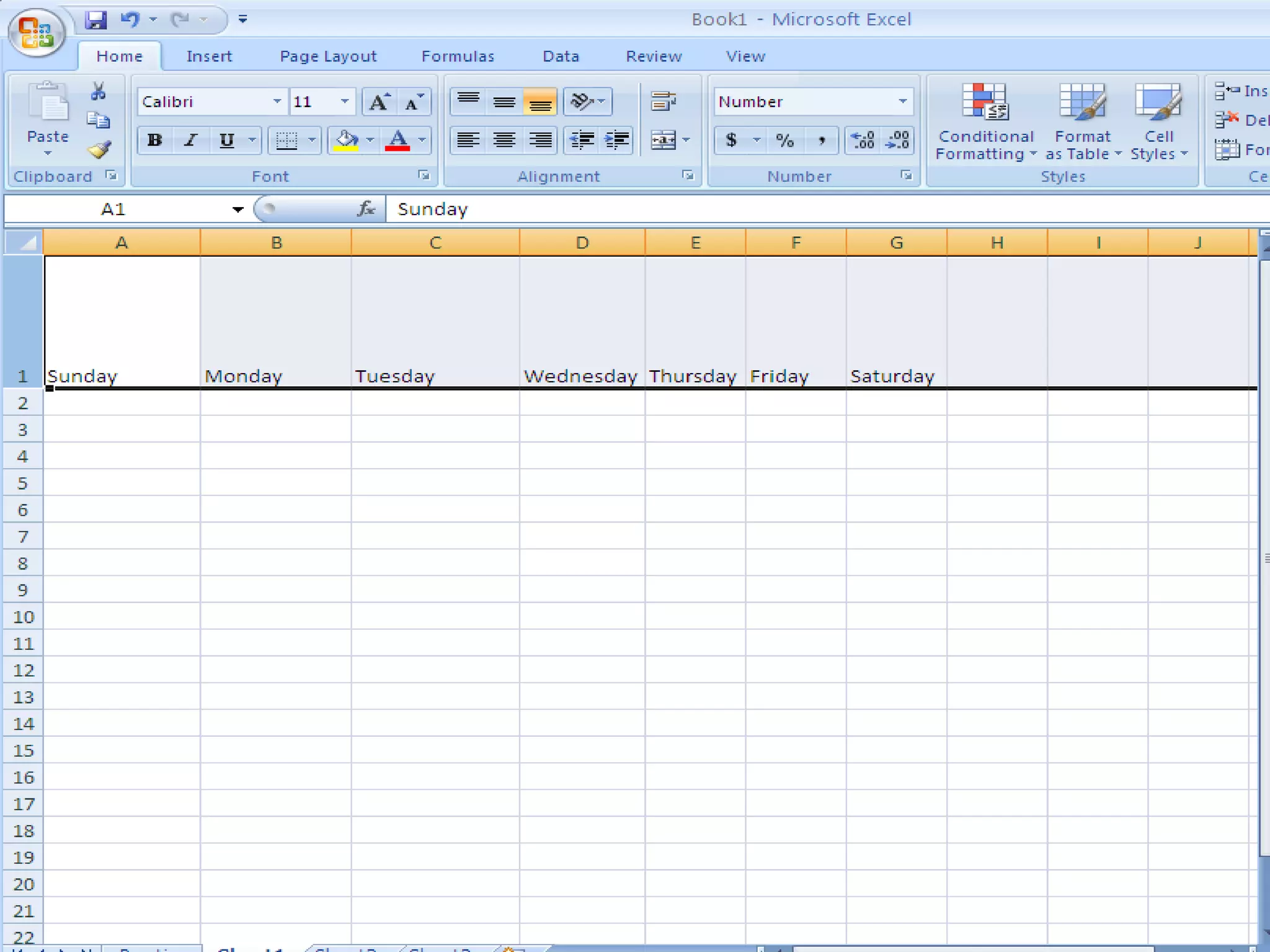
Task: Click the Increase Decimal icon
Action: pos(863,140)
